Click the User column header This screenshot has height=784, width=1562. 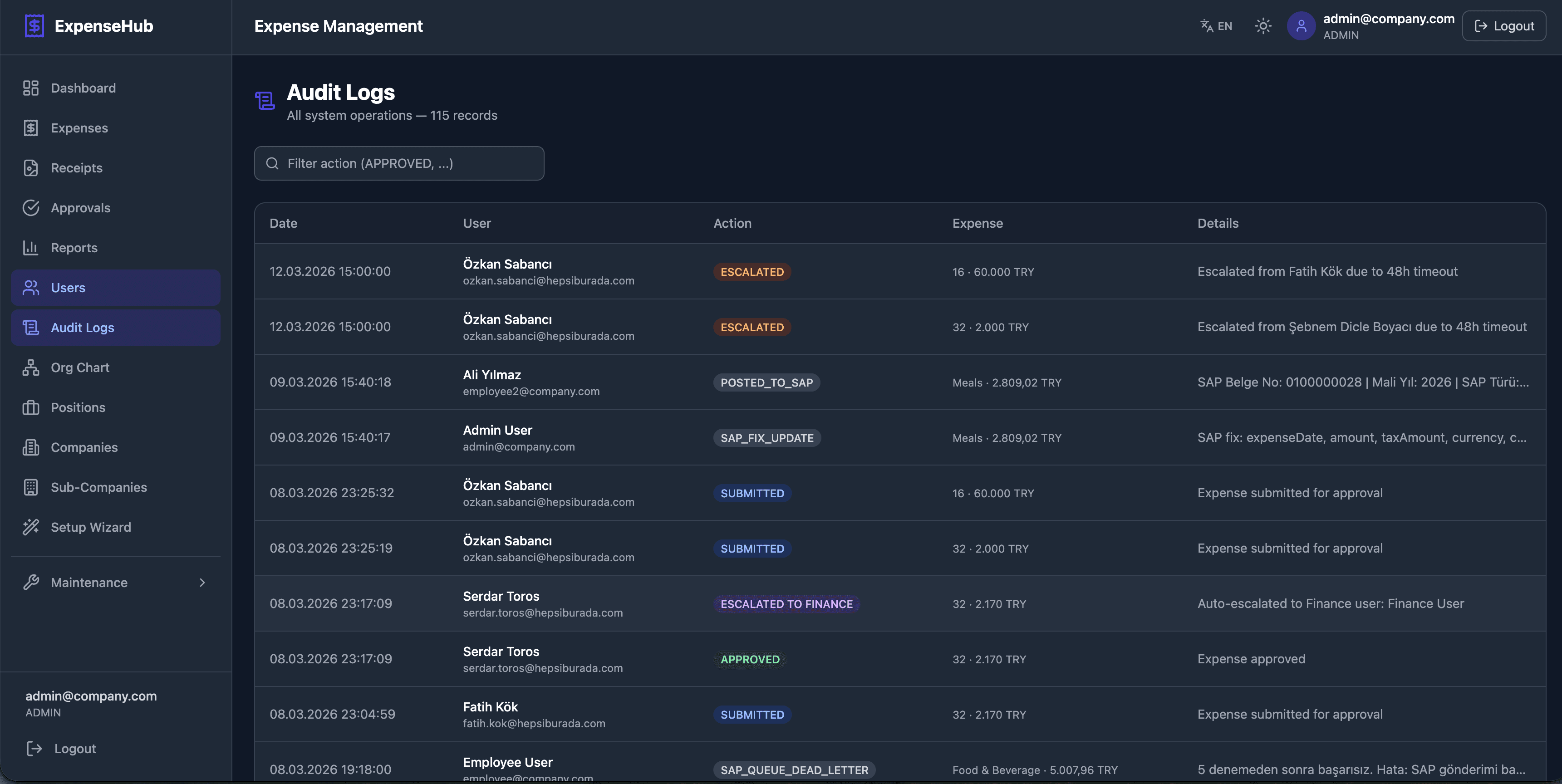477,223
